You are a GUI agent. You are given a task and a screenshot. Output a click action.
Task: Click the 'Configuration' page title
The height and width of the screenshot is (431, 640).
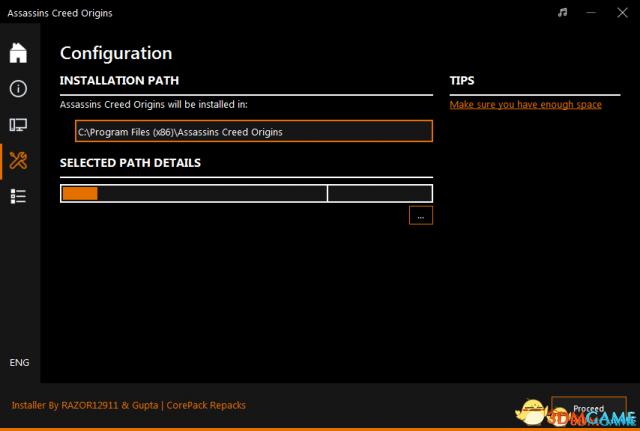[116, 53]
